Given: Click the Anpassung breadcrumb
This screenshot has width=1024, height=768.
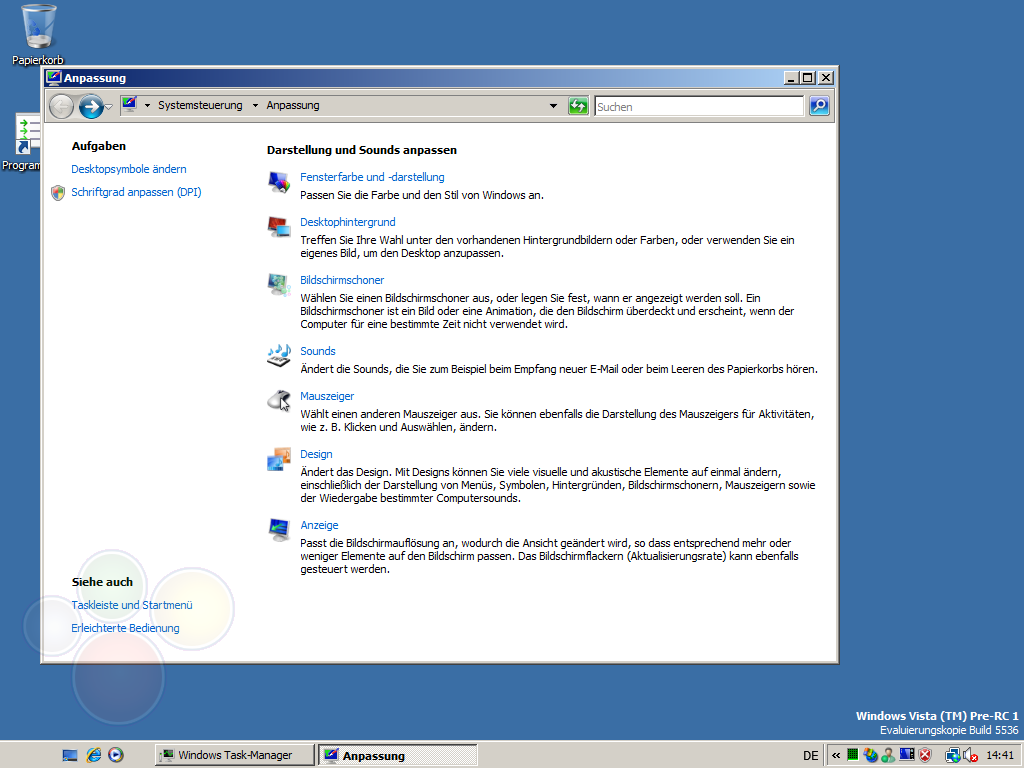Looking at the screenshot, I should point(293,105).
